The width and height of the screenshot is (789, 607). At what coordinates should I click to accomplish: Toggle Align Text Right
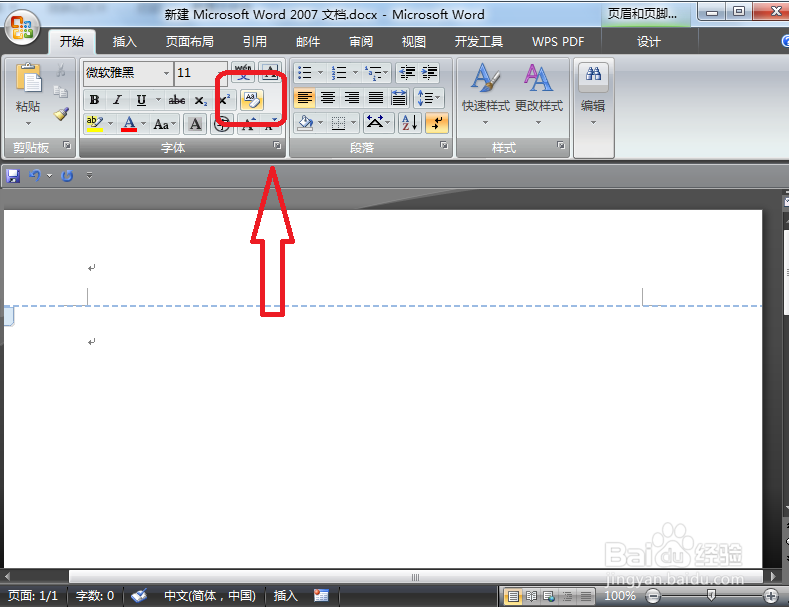coord(352,98)
